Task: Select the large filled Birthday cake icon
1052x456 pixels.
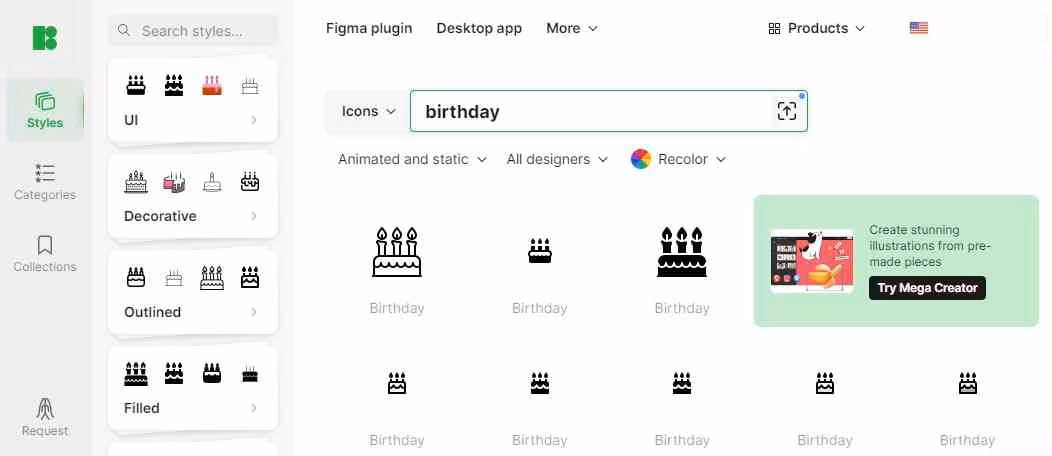Action: 682,252
